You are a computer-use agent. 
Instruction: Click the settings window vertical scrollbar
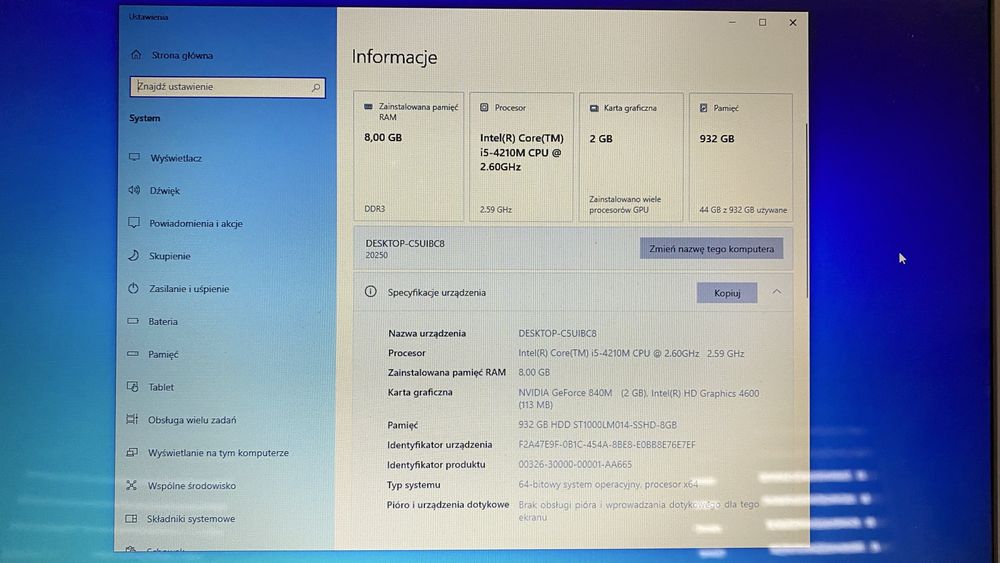806,210
